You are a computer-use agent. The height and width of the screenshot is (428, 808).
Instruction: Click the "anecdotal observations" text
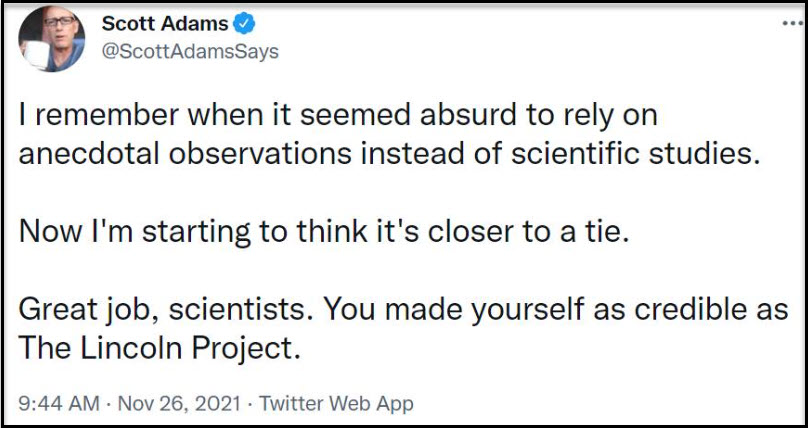coord(186,155)
